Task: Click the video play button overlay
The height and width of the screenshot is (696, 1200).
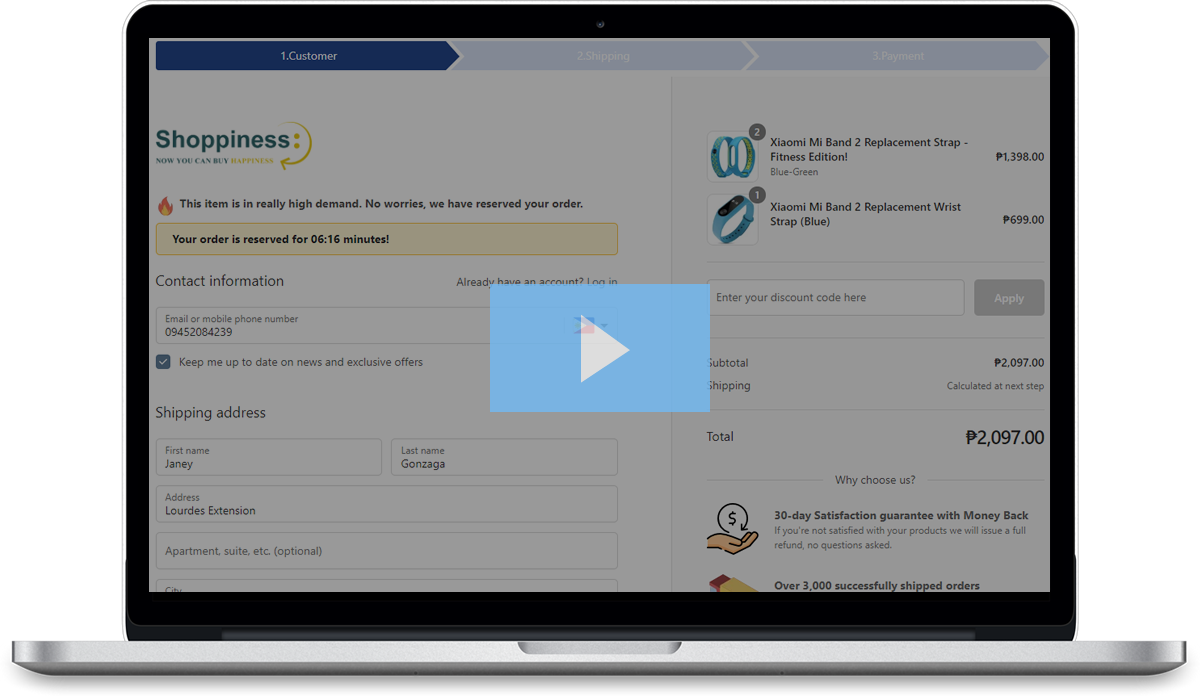Action: 600,348
